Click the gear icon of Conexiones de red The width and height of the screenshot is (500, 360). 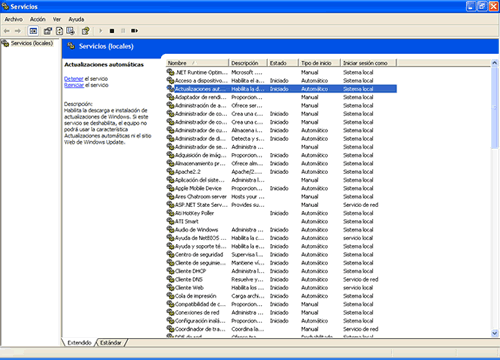click(x=170, y=313)
